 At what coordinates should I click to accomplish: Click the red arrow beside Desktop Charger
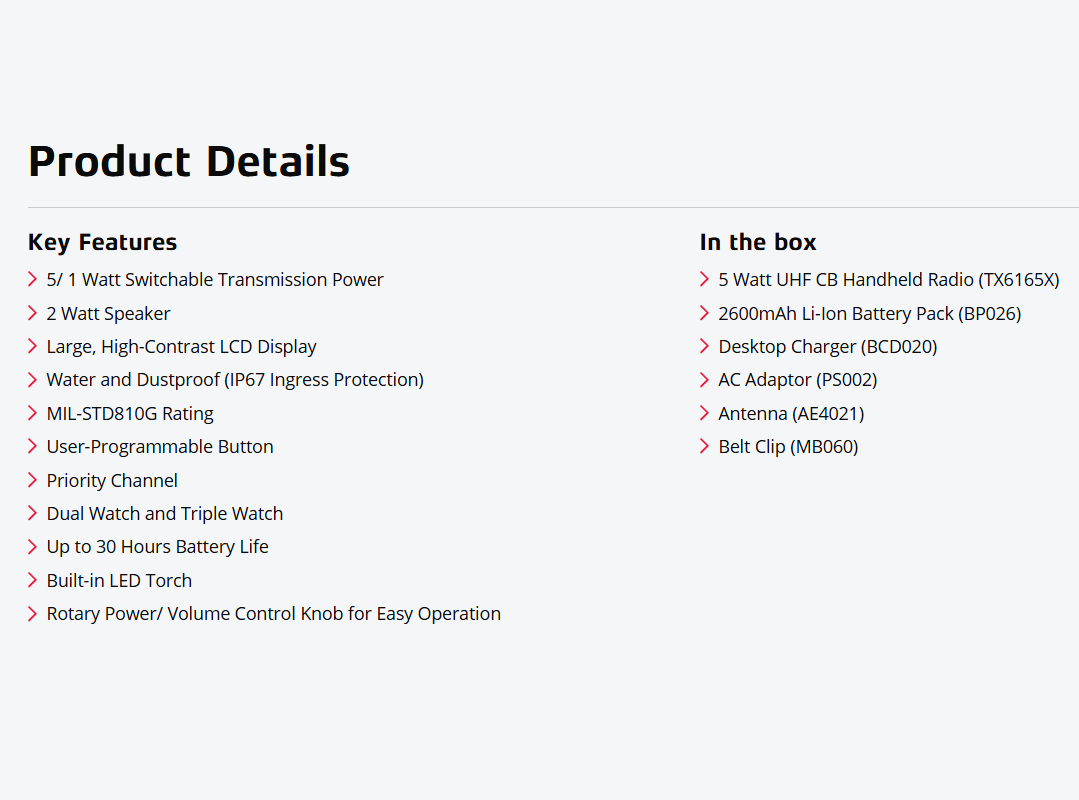[705, 346]
